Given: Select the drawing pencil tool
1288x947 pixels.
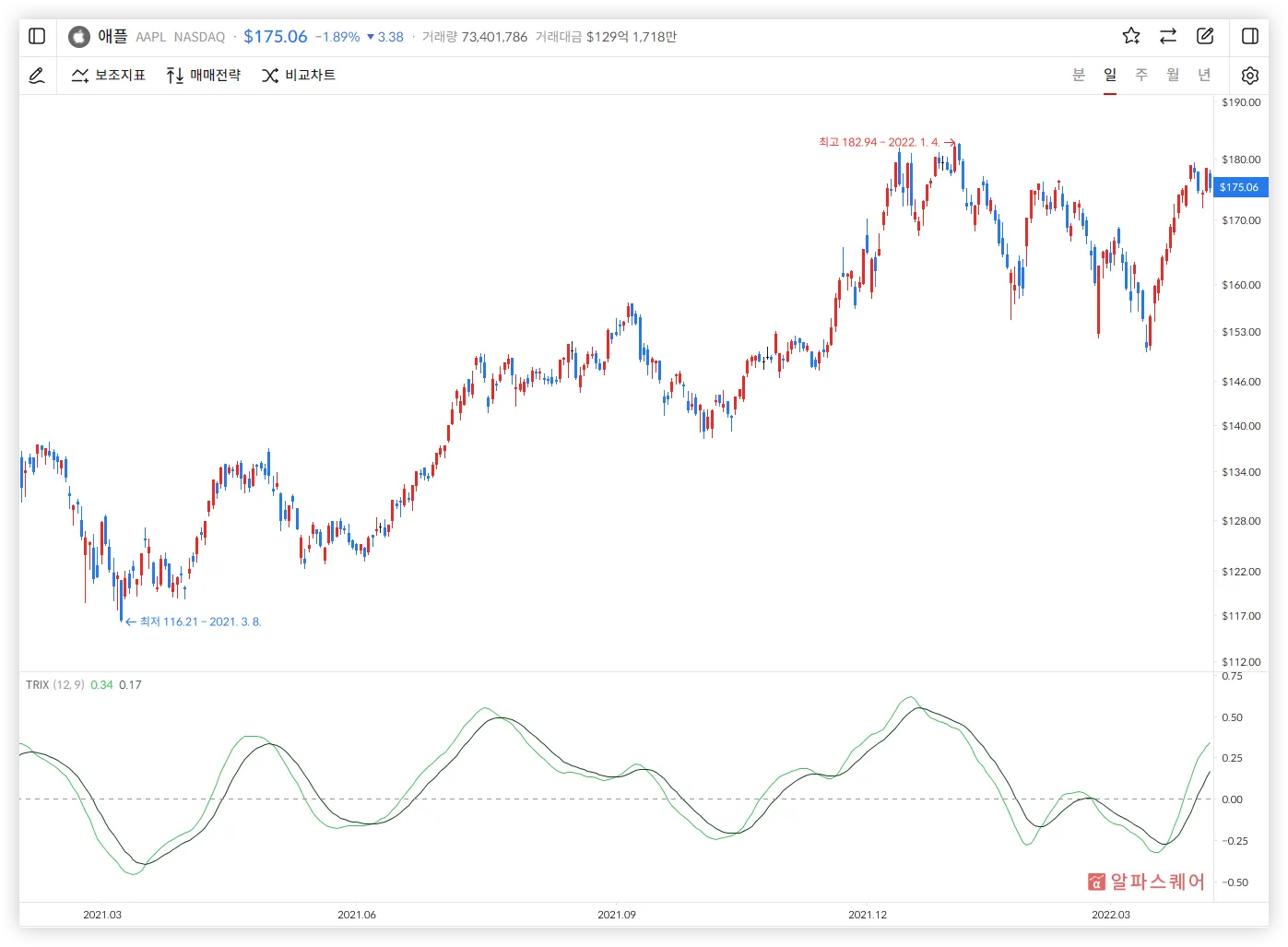Looking at the screenshot, I should coord(37,76).
